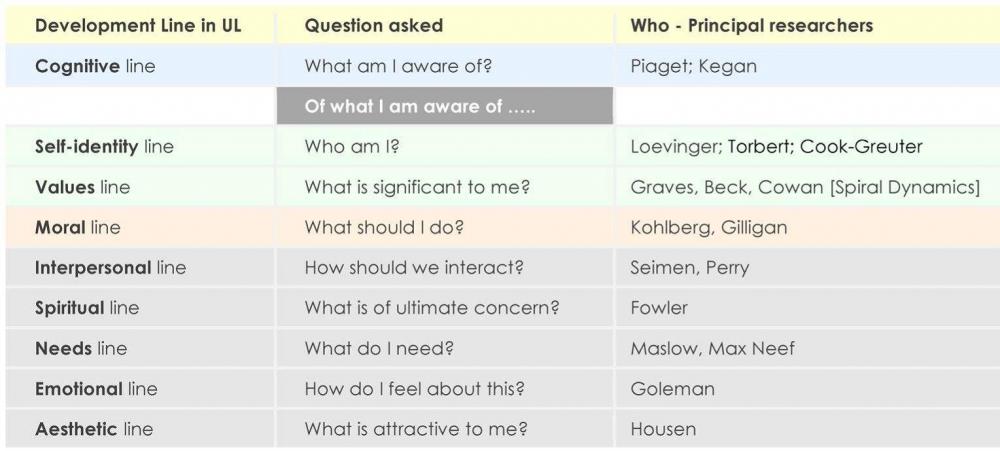Select the 'Emotional line' row label

tap(96, 389)
